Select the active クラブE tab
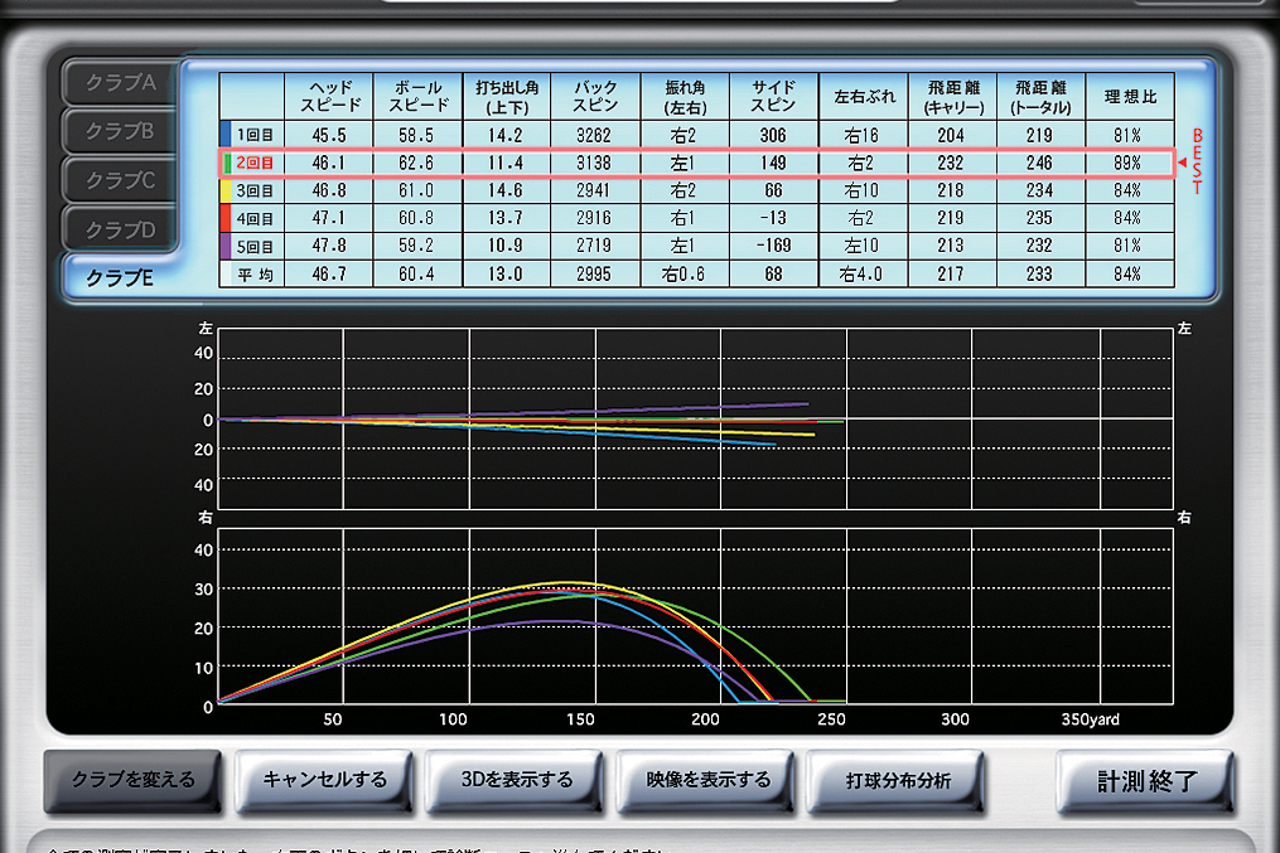This screenshot has width=1280, height=853. click(119, 278)
